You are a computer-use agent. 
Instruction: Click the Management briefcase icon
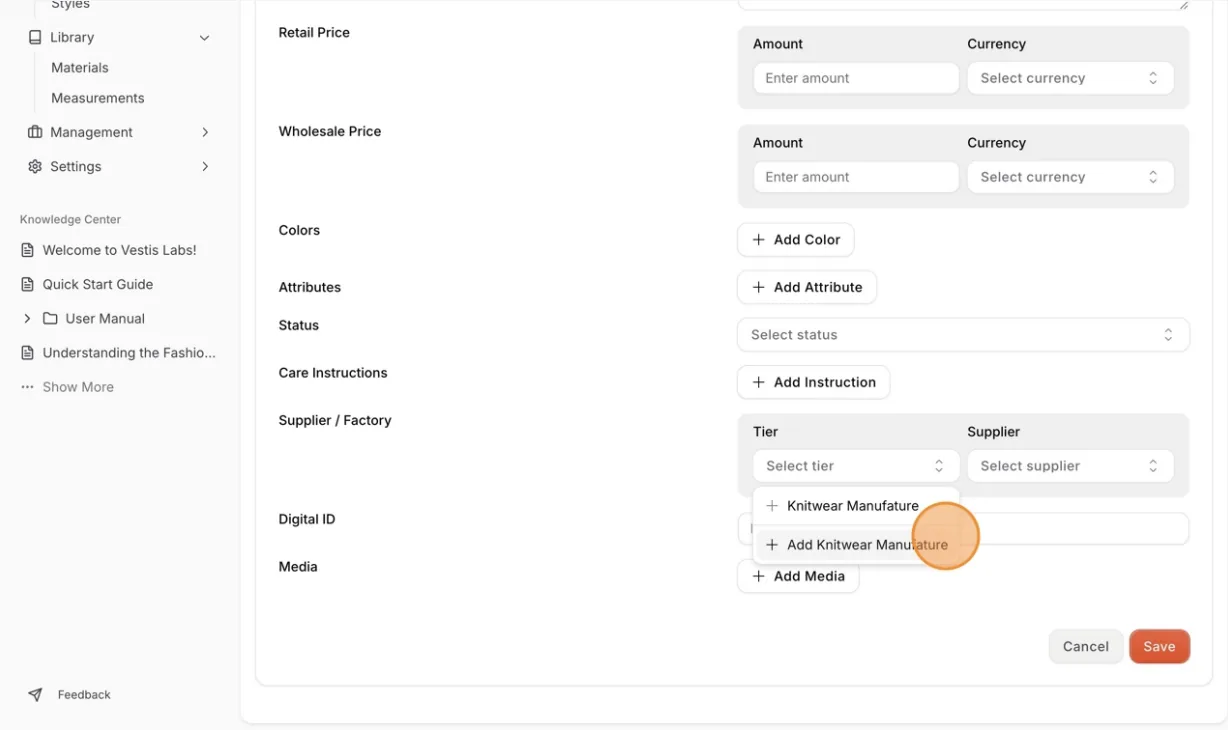click(35, 132)
